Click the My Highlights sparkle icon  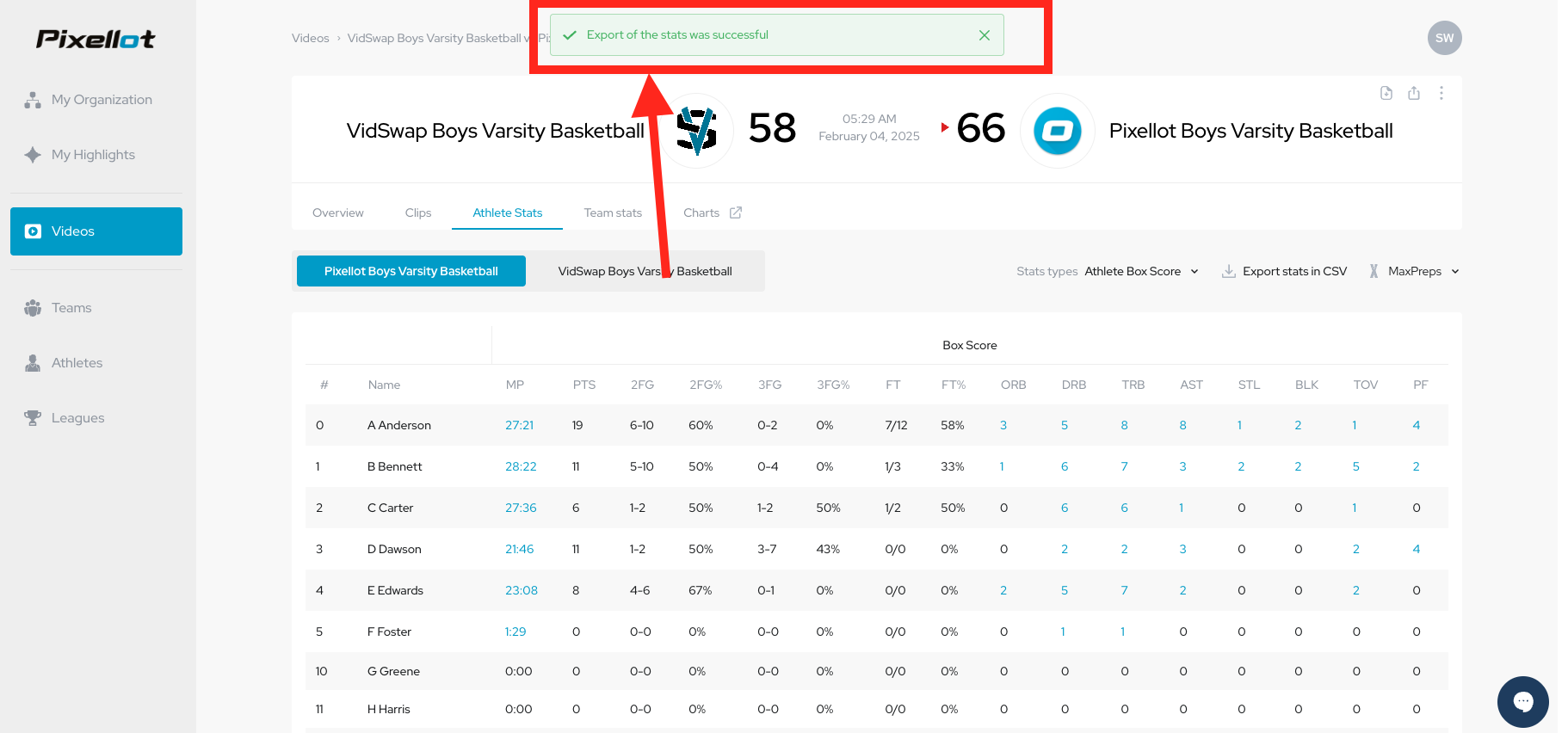pyautogui.click(x=33, y=155)
